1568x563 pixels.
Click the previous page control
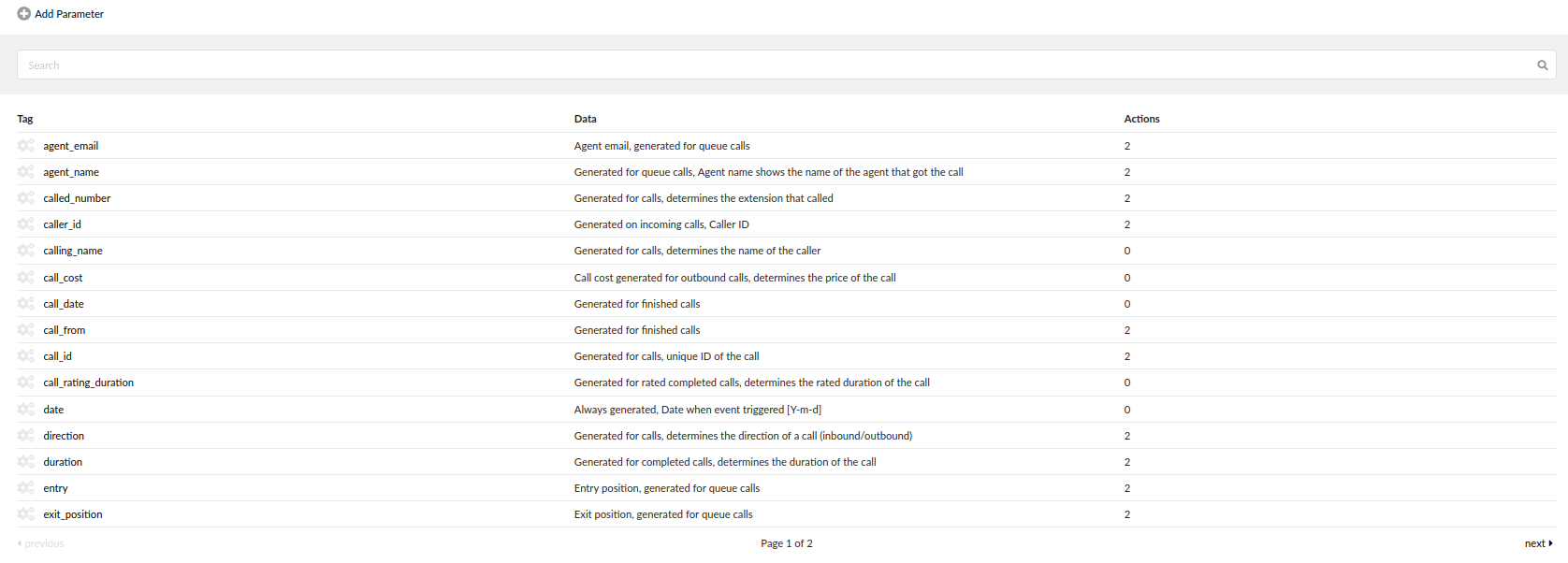pos(39,542)
